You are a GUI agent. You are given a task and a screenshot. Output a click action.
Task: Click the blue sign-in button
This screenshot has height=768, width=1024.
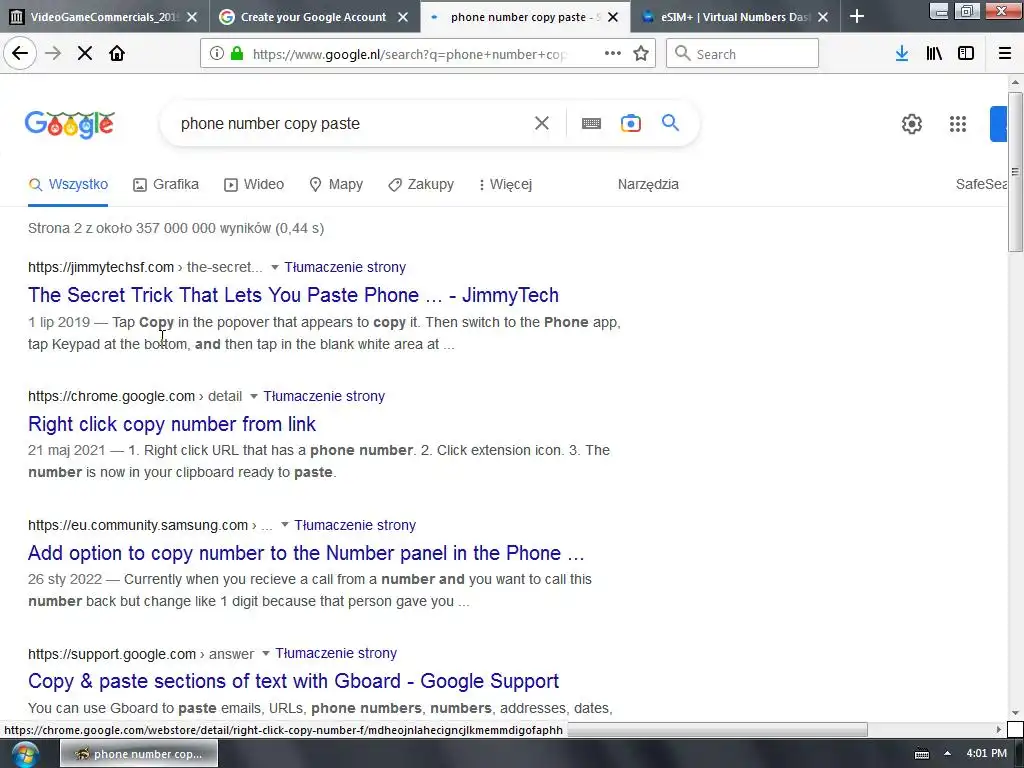pos(999,123)
